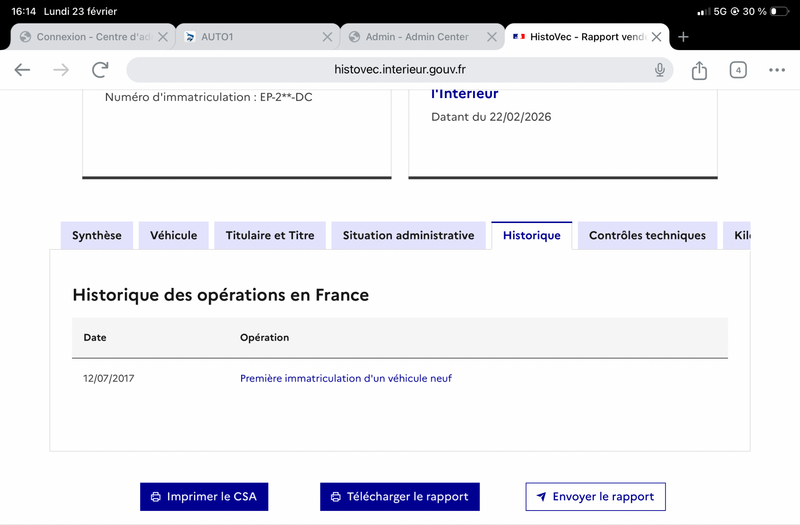This screenshot has height=525, width=800.
Task: Tap the 16:14 clock in status bar
Action: 23,11
